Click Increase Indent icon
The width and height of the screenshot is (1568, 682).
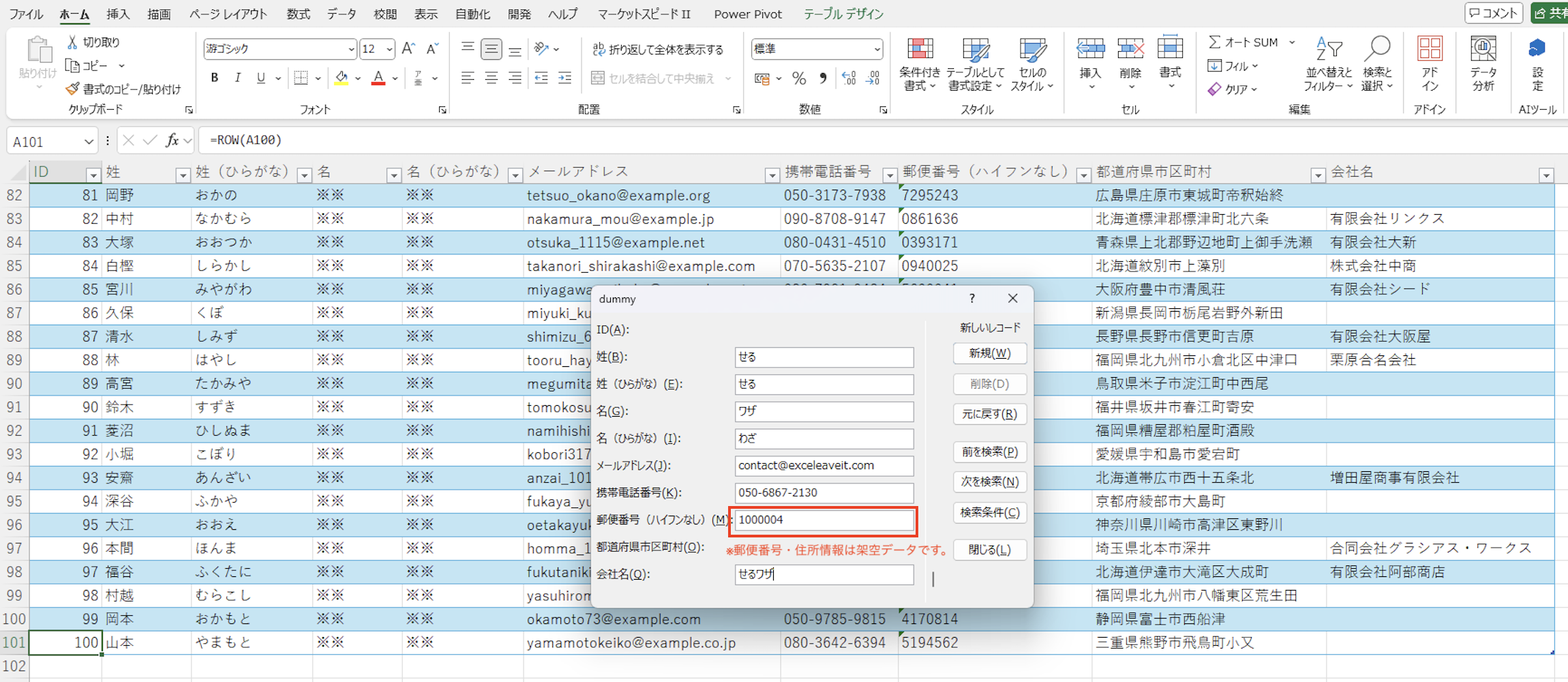(565, 78)
